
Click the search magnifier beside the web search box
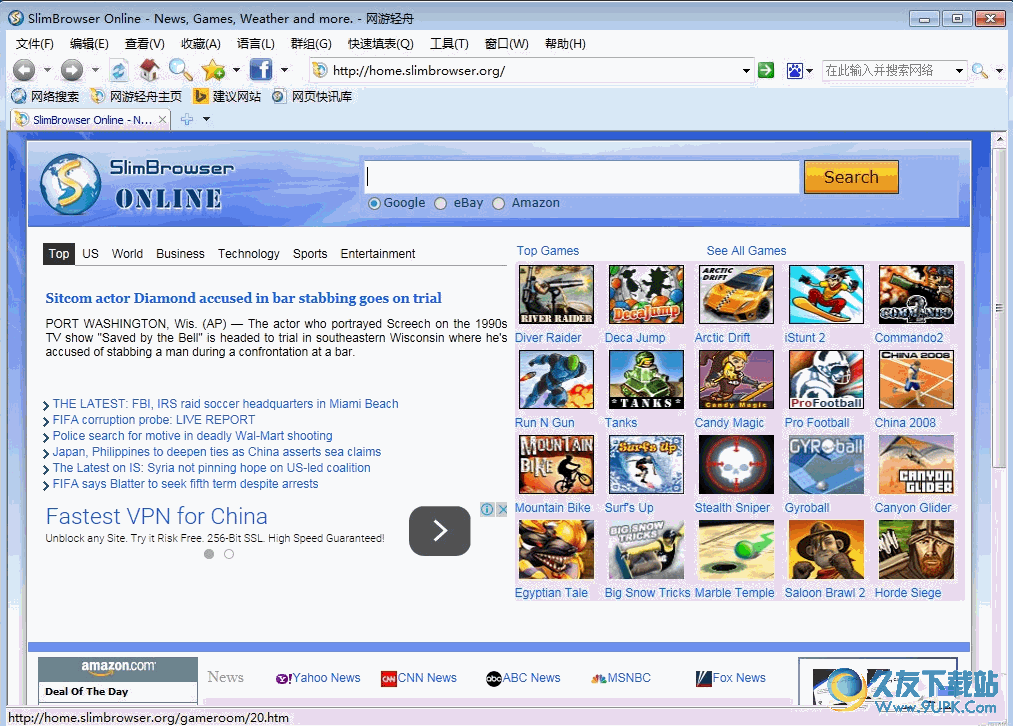click(x=980, y=70)
